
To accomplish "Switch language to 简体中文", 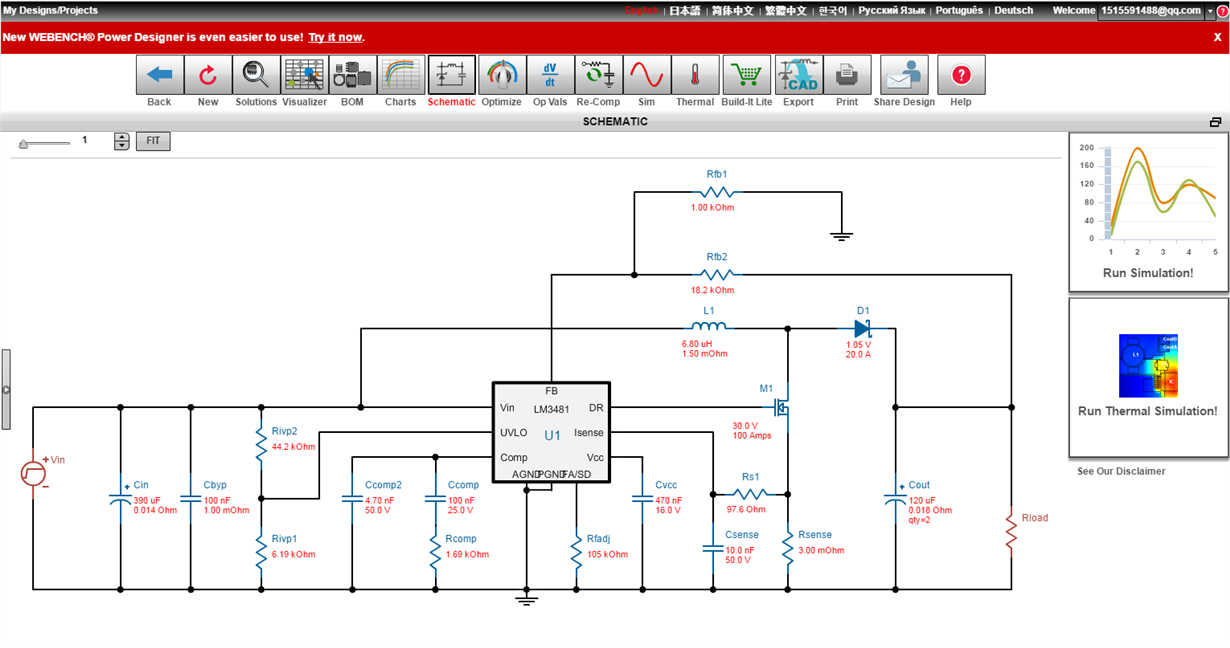I will pyautogui.click(x=733, y=10).
